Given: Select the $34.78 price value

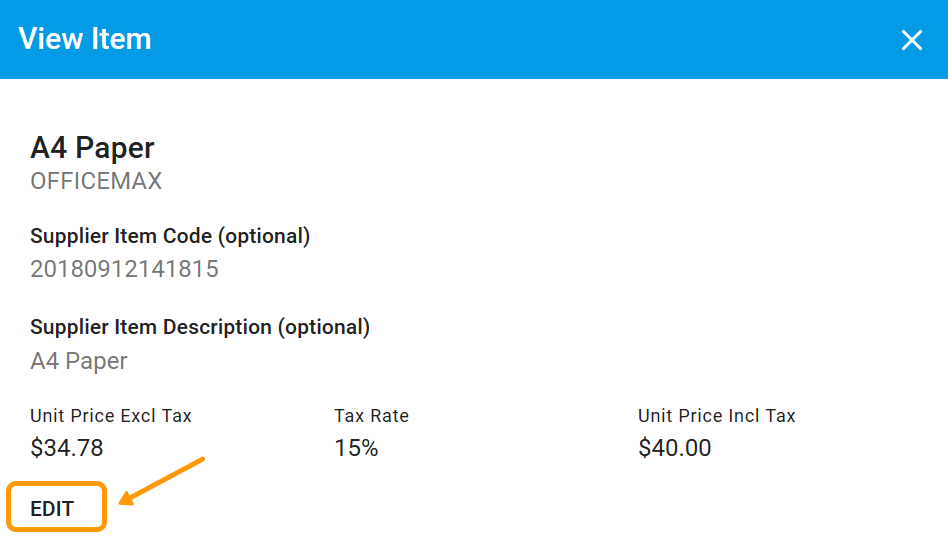Looking at the screenshot, I should (67, 448).
